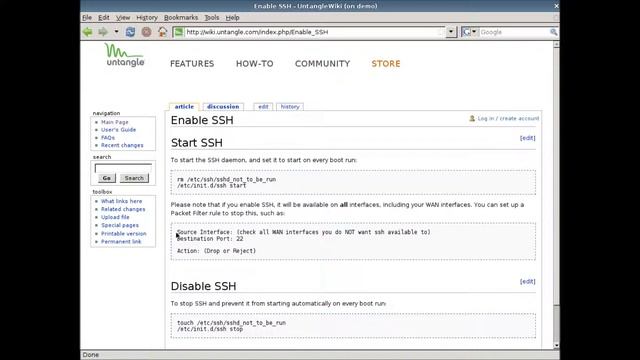Open the HOW-TO navigation link

point(255,64)
